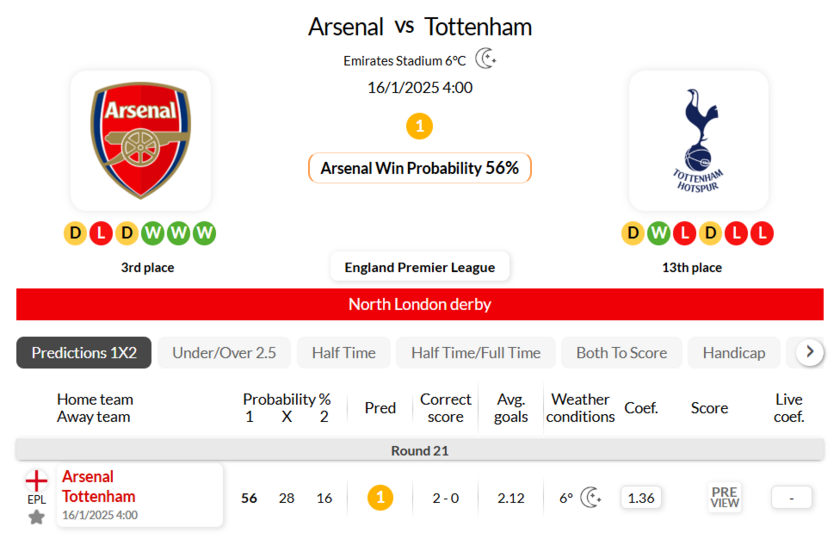Switch to the Handicap tab
This screenshot has height=539, width=840.
coord(734,353)
